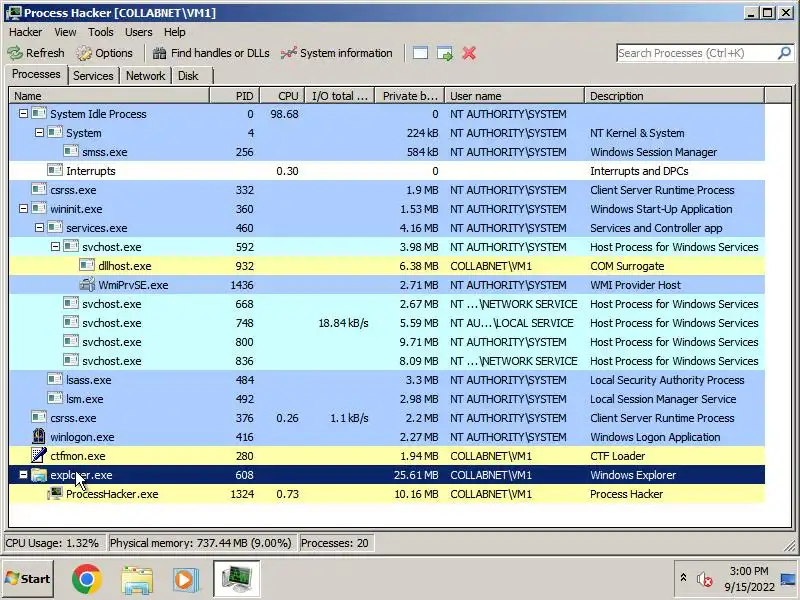This screenshot has width=800, height=600.
Task: Select the svchost.exe row with PID 800
Action: [387, 341]
